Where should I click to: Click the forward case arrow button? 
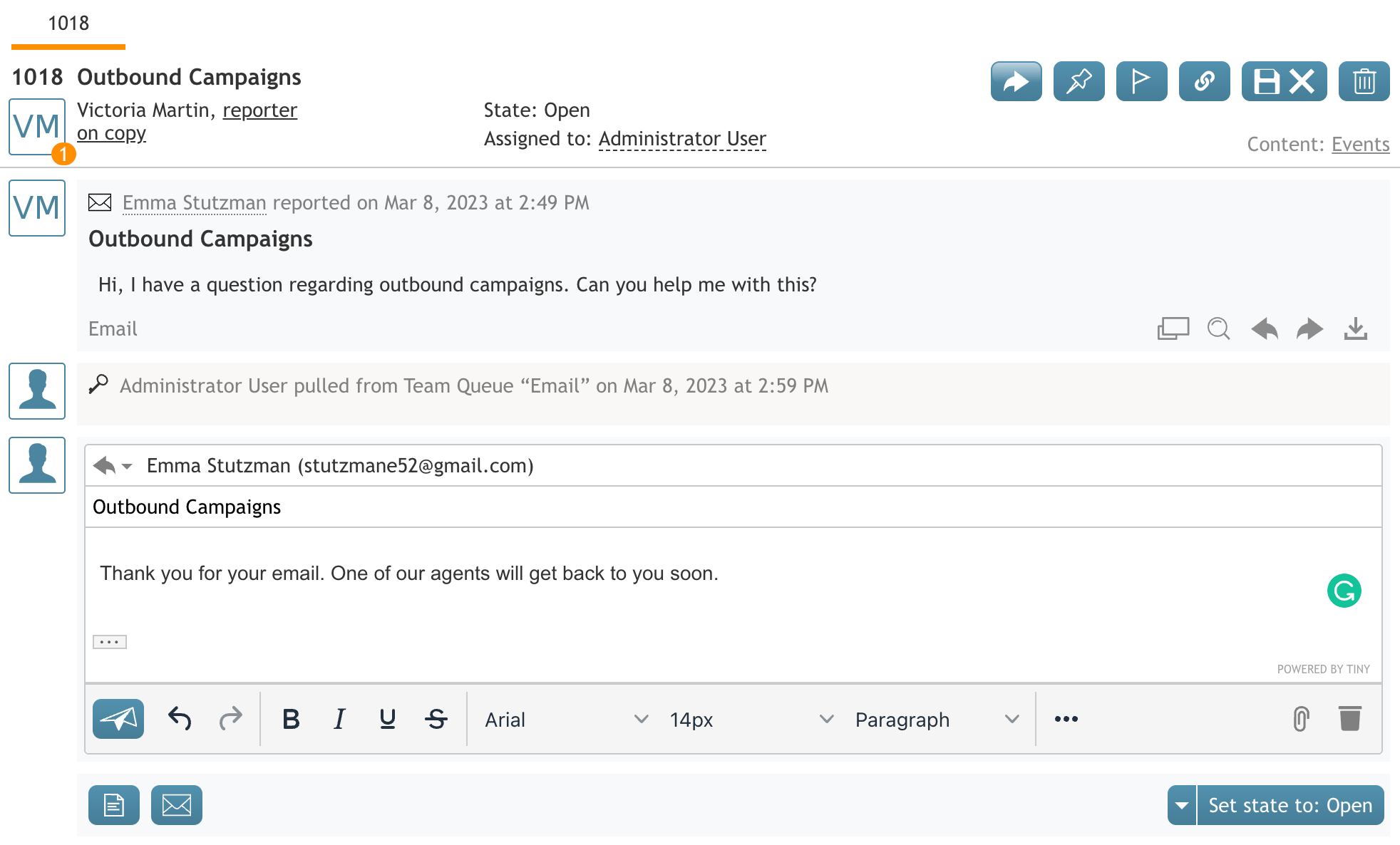pyautogui.click(x=1016, y=81)
